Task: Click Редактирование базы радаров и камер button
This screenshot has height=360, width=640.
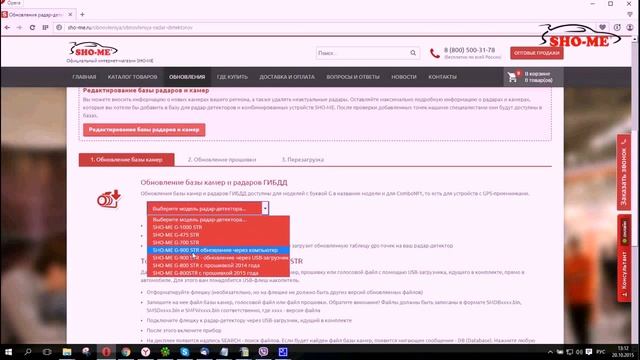Action: point(144,130)
